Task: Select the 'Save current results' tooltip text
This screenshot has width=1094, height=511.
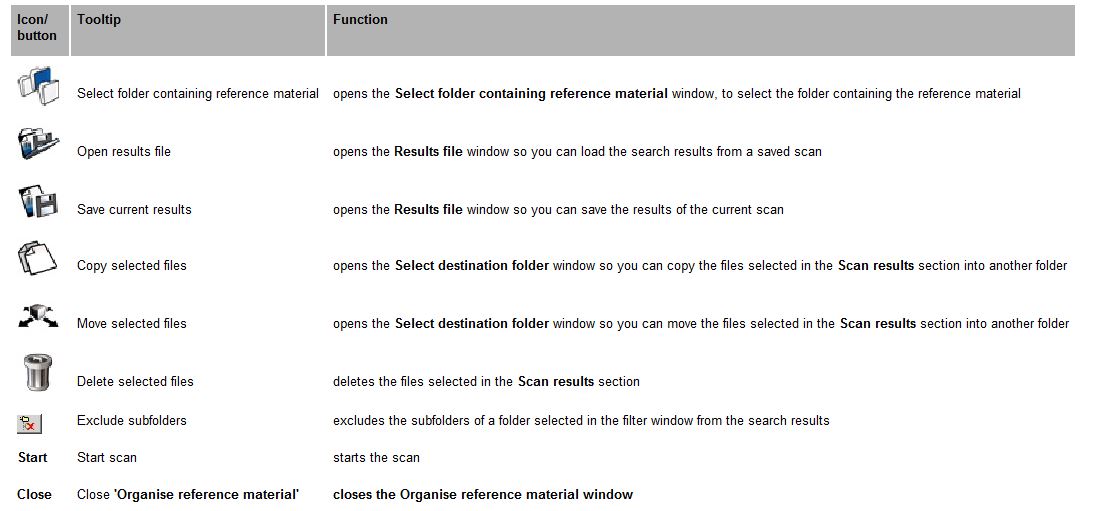Action: coord(134,209)
